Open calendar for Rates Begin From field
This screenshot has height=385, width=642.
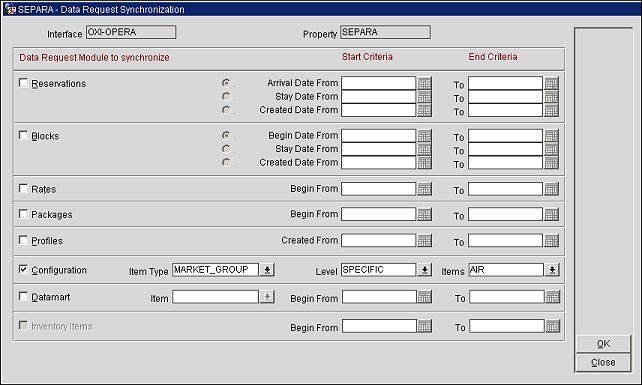coord(424,189)
